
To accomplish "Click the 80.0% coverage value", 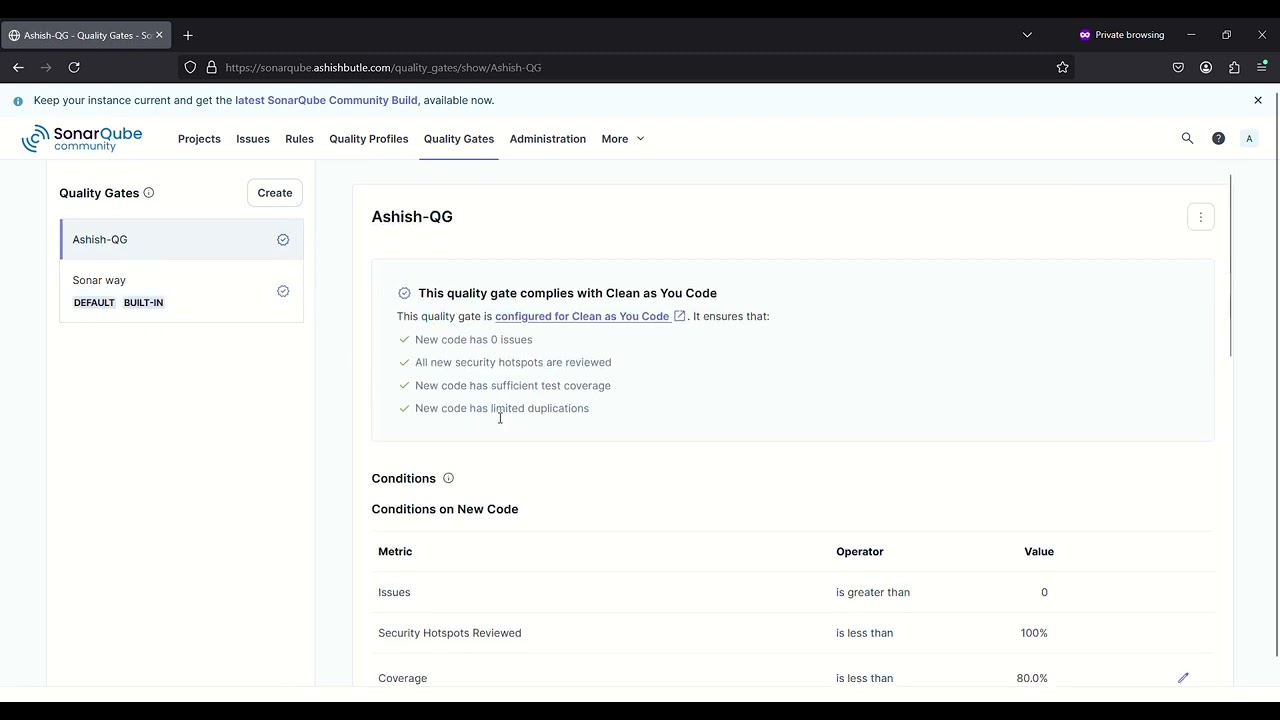I will pos(1032,678).
